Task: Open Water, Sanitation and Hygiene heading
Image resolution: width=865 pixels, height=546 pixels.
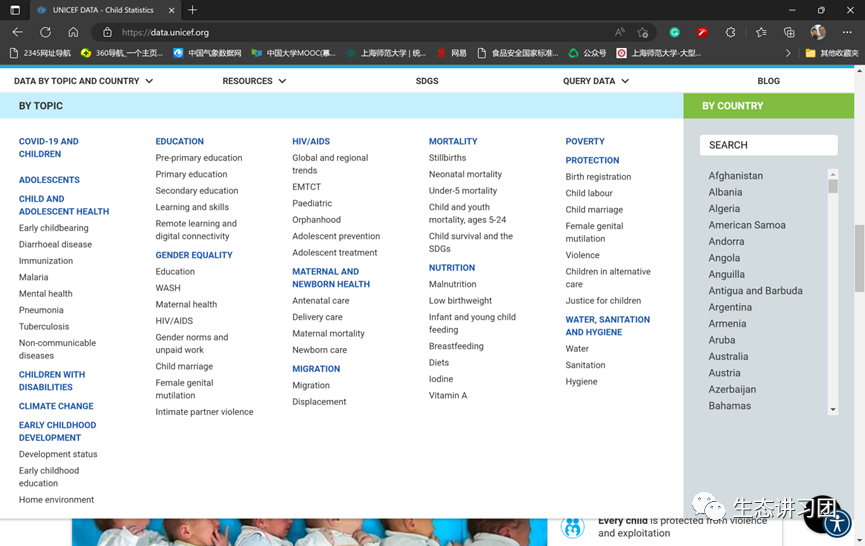Action: 607,325
